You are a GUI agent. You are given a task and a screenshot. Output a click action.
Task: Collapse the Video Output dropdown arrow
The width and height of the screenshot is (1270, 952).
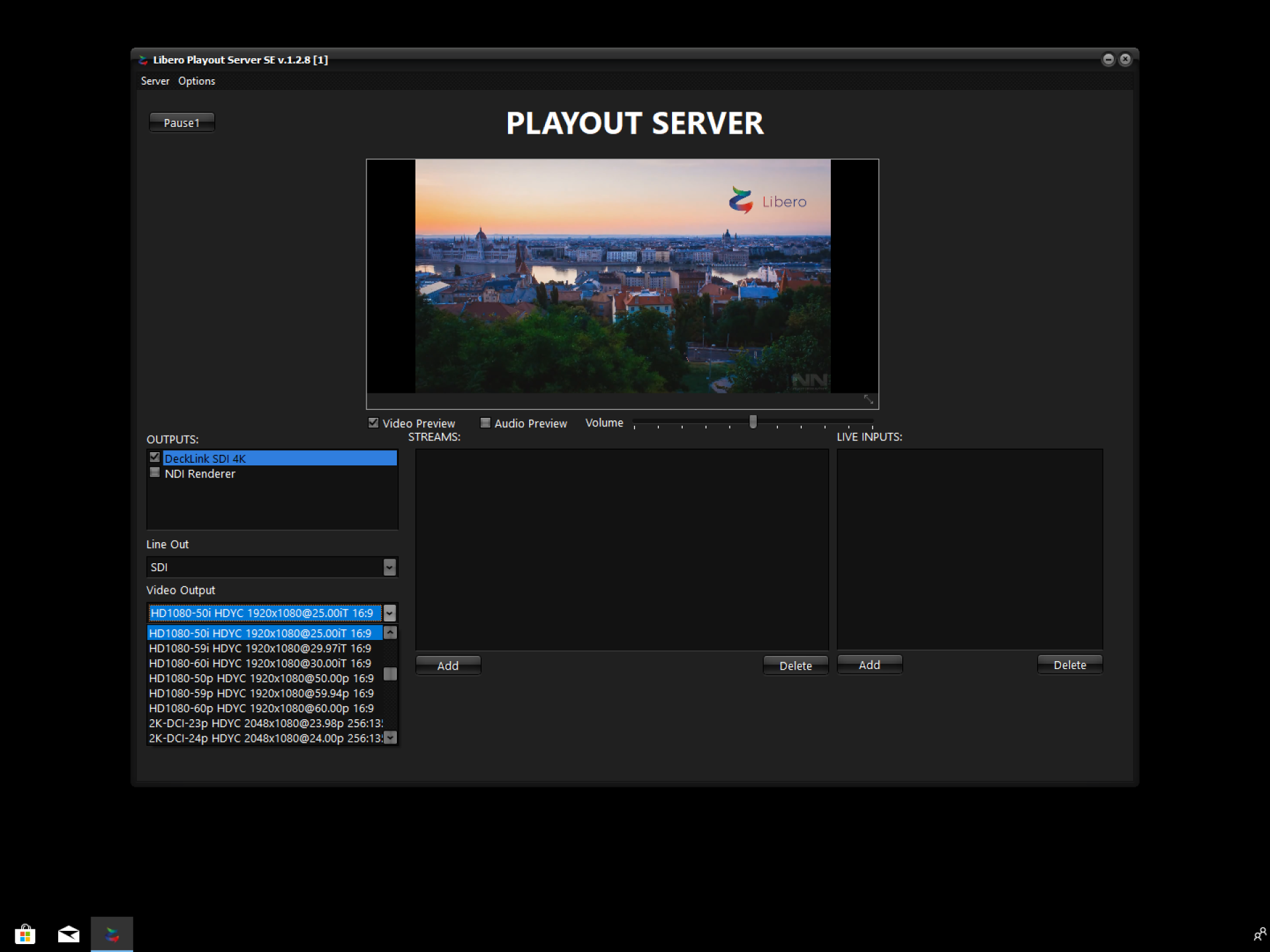[x=390, y=613]
